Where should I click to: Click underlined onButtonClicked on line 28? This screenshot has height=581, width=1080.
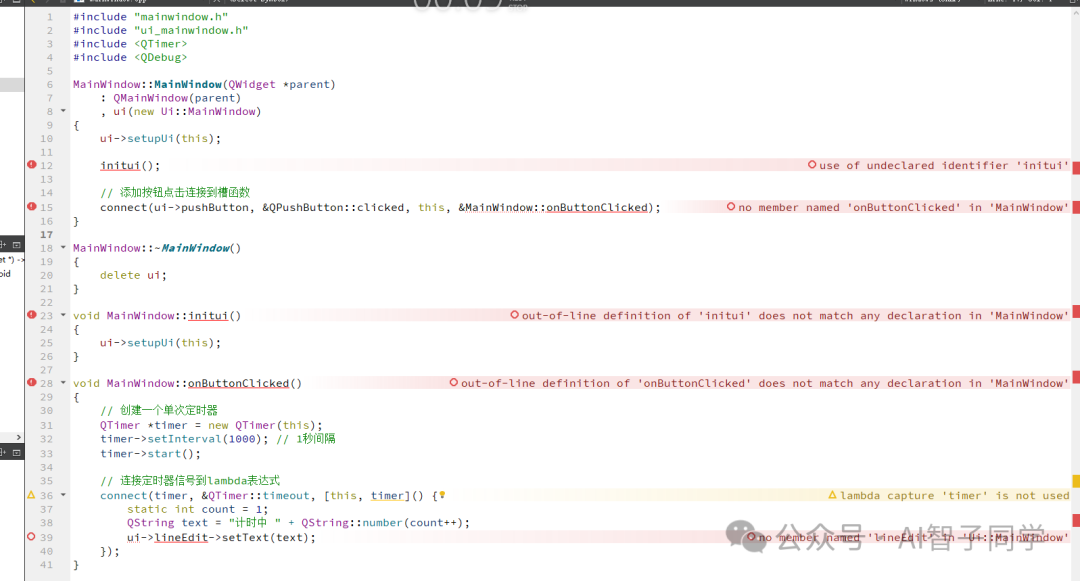coord(238,383)
